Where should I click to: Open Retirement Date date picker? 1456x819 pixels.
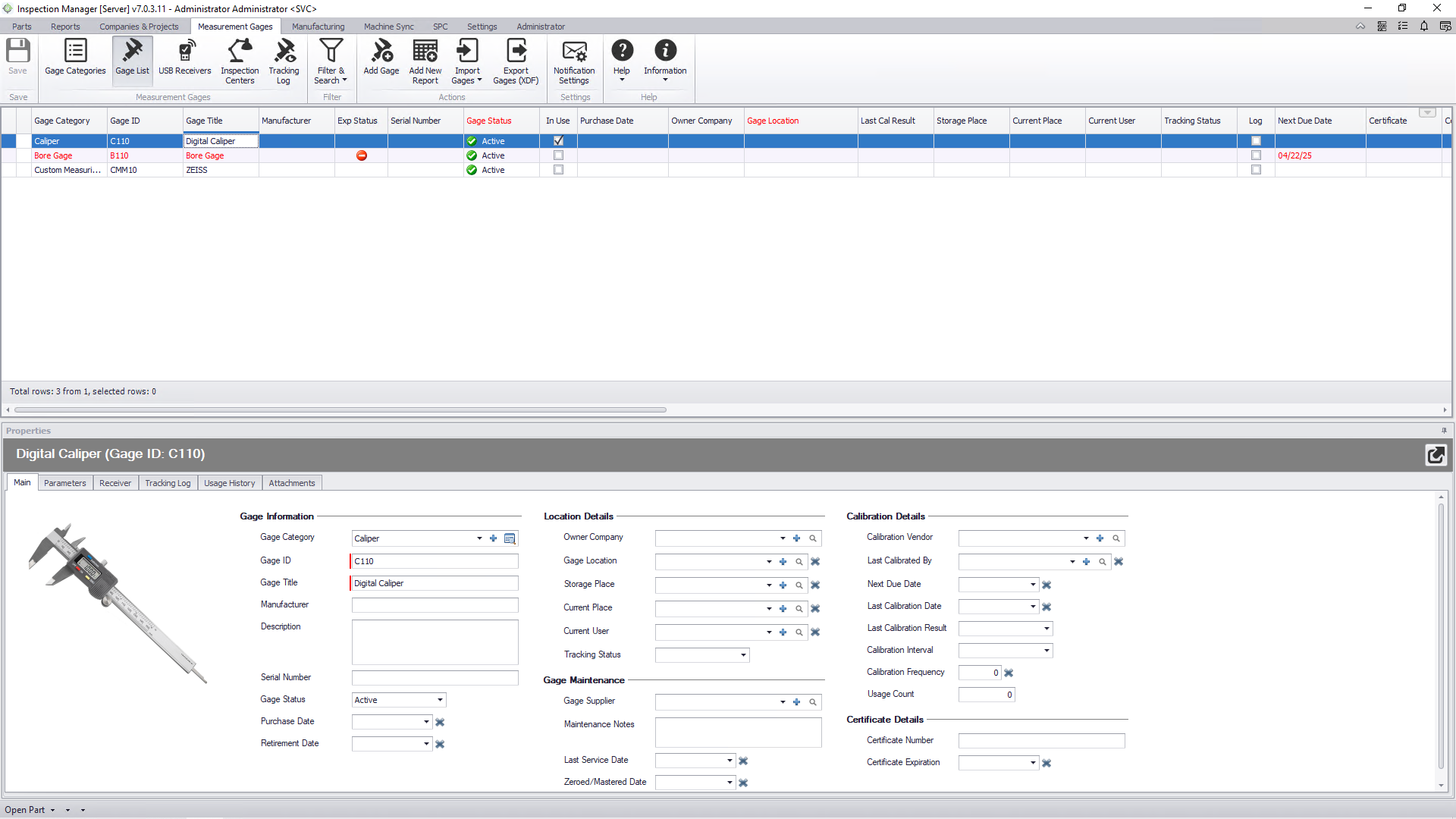coord(426,744)
